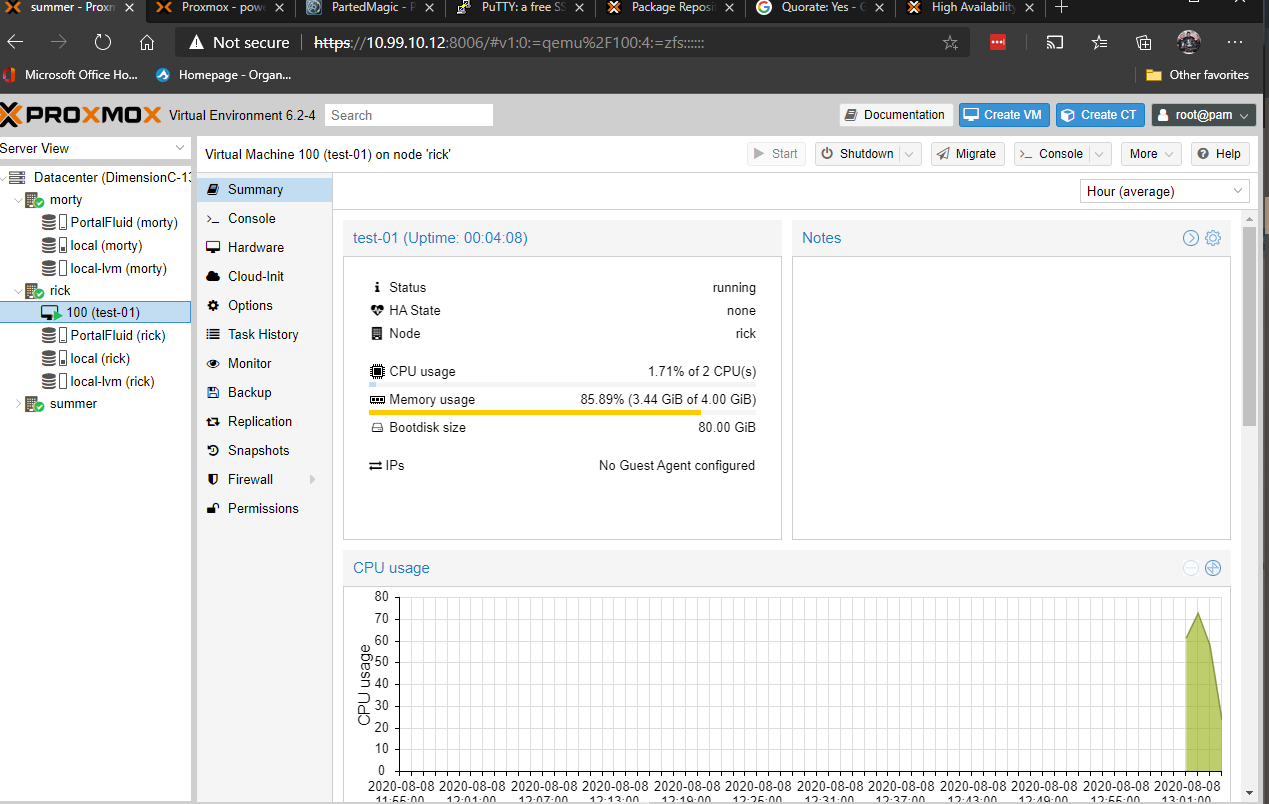The image size is (1269, 804).
Task: Click the plus icon on CPU usage chart
Action: point(1213,568)
